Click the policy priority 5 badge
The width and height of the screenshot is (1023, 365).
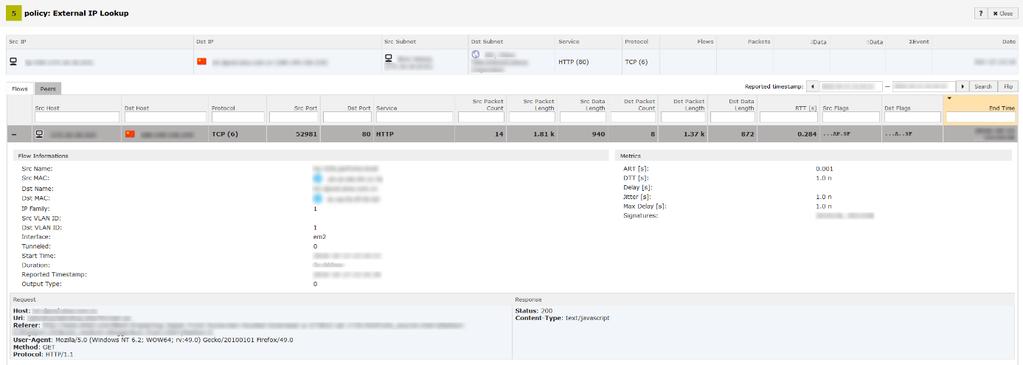click(12, 13)
